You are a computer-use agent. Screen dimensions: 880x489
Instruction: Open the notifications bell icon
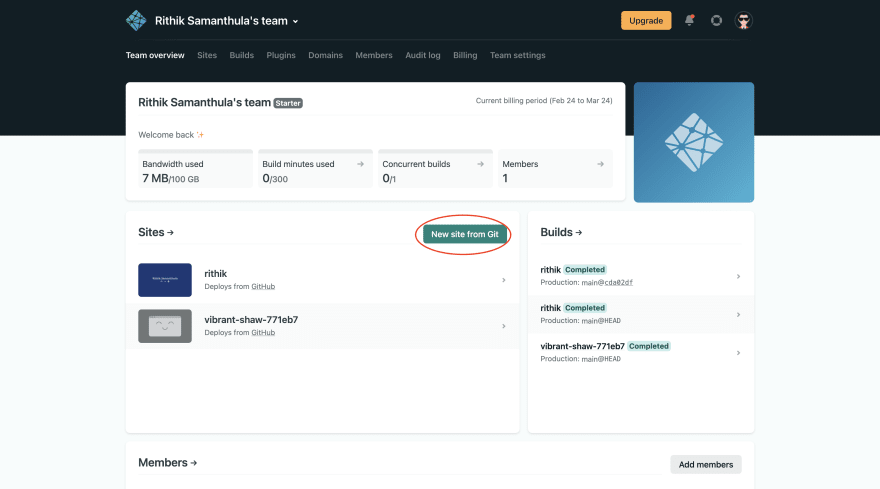pos(689,20)
